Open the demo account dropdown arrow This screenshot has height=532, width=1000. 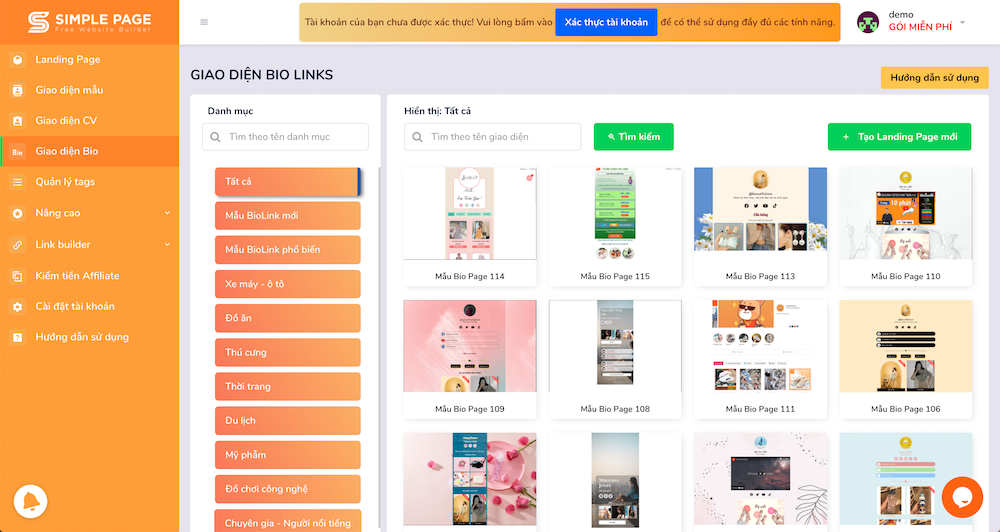[962, 22]
